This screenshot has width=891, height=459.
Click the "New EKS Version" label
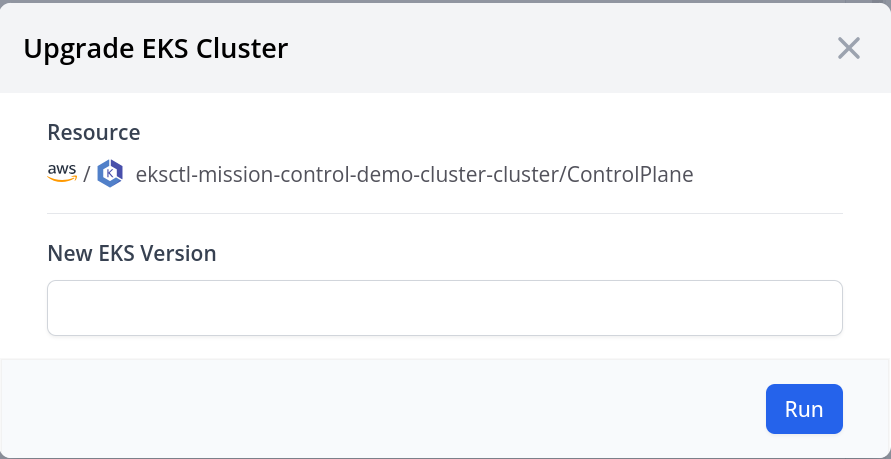tap(132, 253)
